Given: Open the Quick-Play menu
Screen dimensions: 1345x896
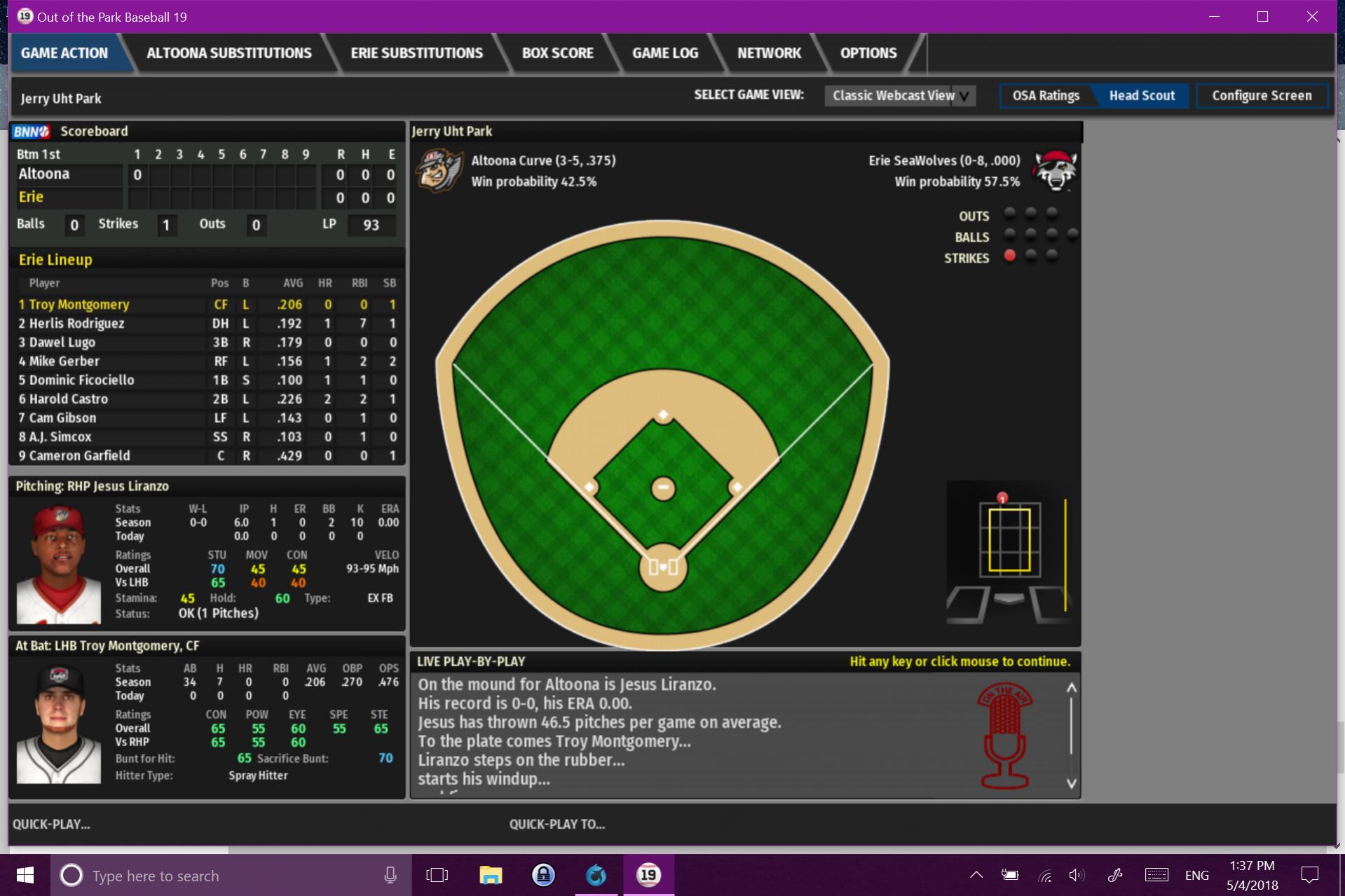Looking at the screenshot, I should 52,825.
